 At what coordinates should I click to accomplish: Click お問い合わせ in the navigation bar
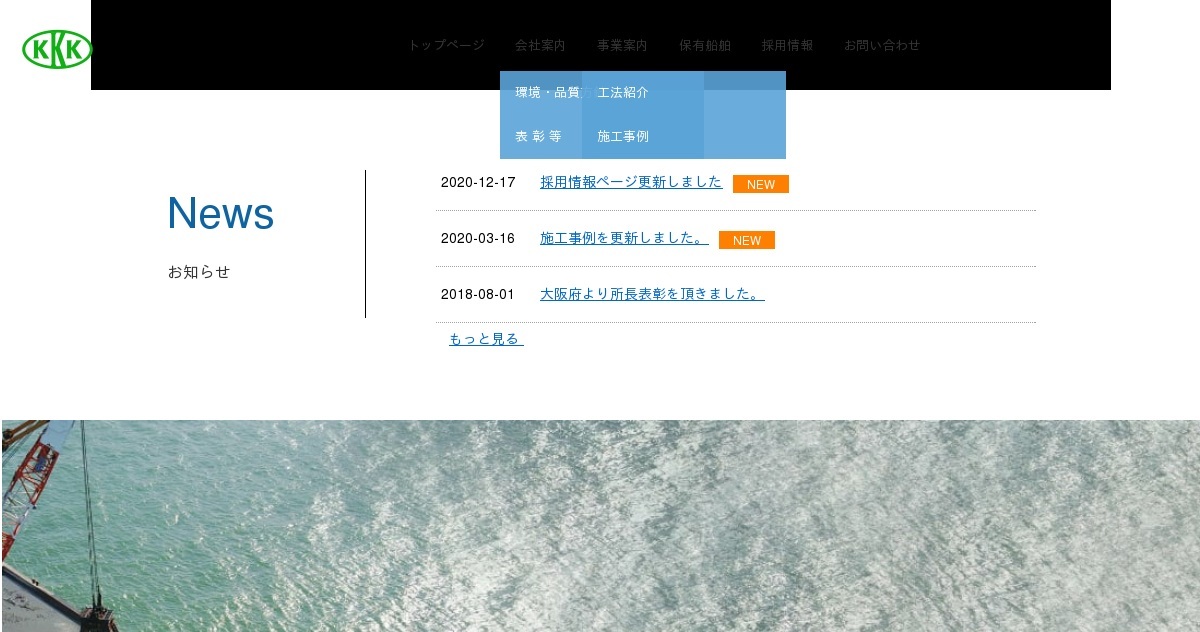click(882, 45)
